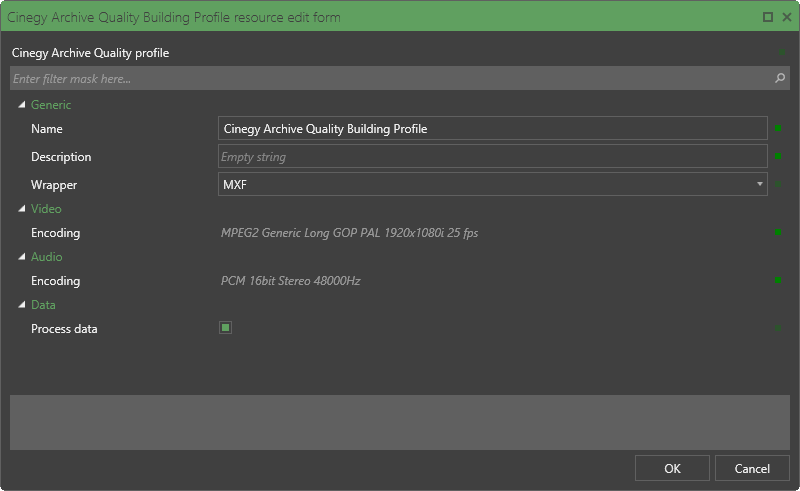Click the PCM 16bit Stereo 48000Hz value
Image resolution: width=800 pixels, height=491 pixels.
(x=290, y=281)
